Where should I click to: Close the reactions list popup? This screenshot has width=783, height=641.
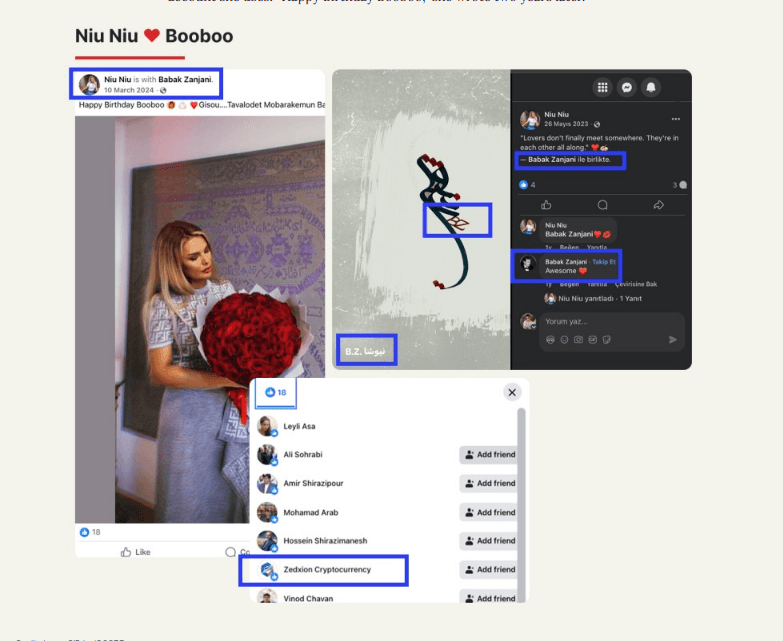click(512, 393)
